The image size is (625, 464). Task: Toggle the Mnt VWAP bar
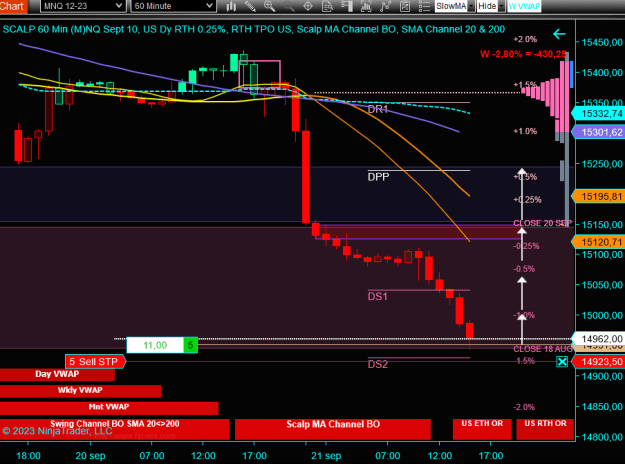(109, 407)
